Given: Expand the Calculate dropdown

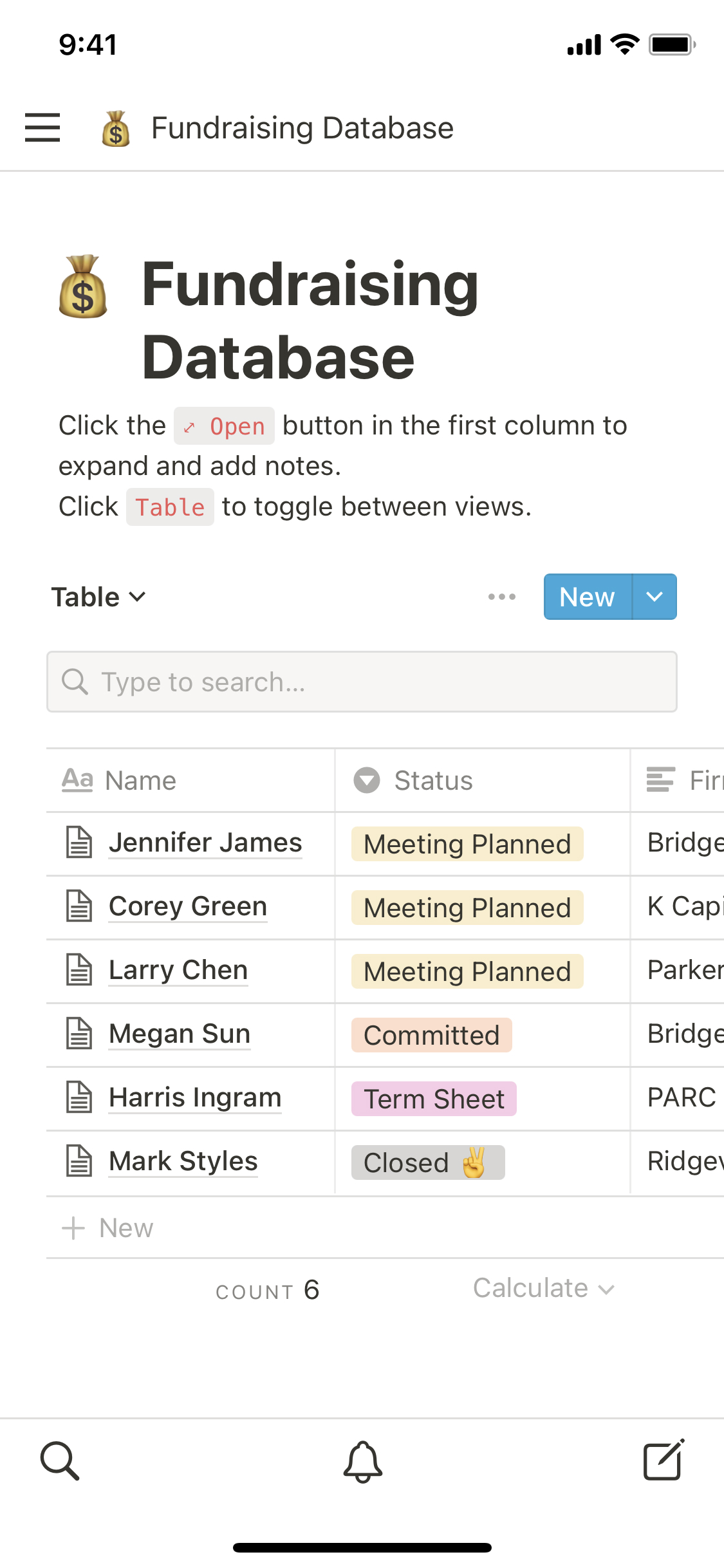Looking at the screenshot, I should click(544, 1289).
